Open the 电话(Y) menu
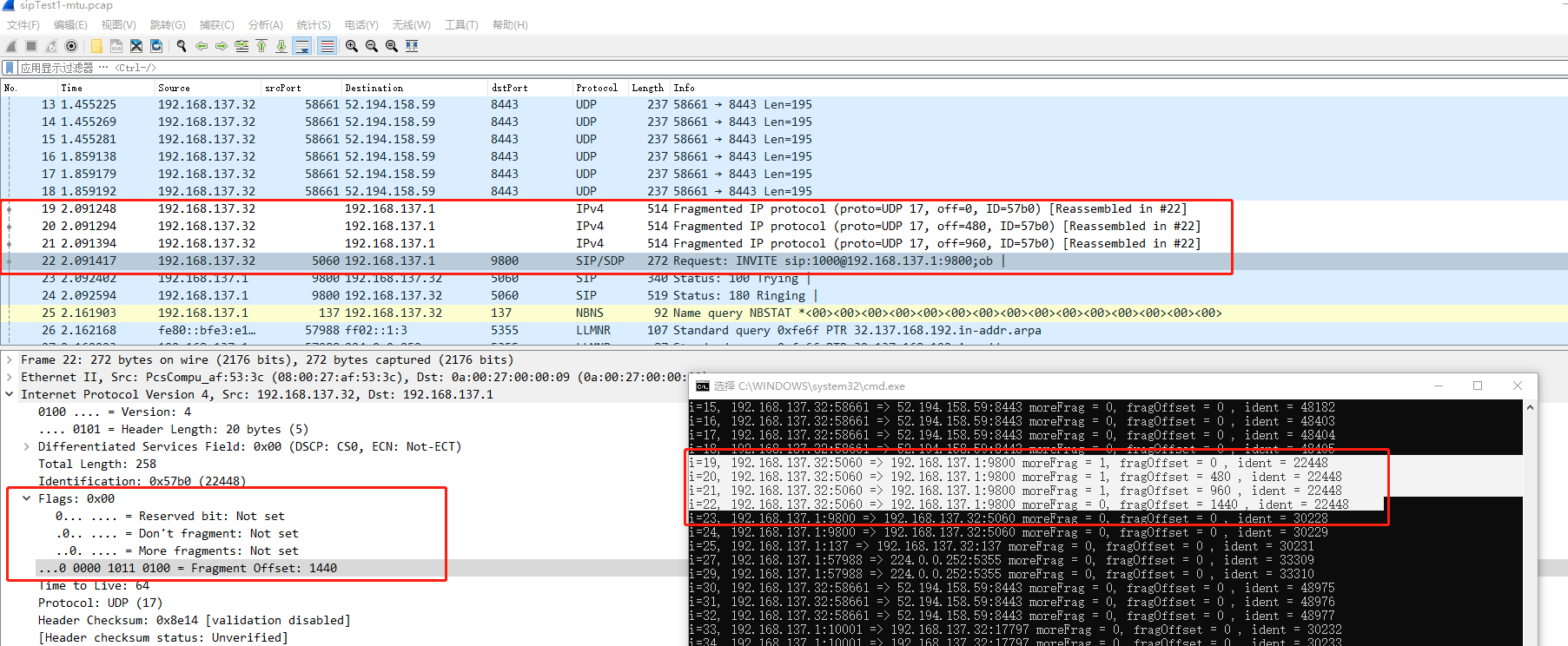 [x=361, y=25]
